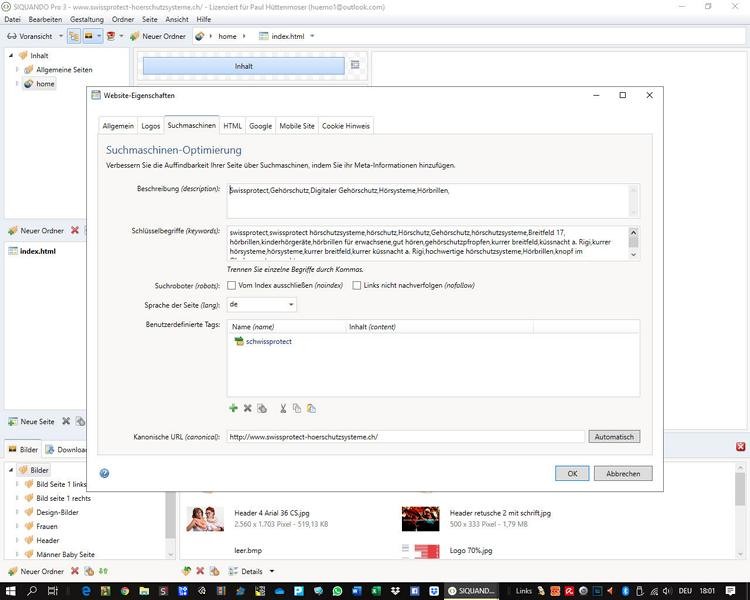
Task: Copy tag with the copy icon
Action: [297, 408]
